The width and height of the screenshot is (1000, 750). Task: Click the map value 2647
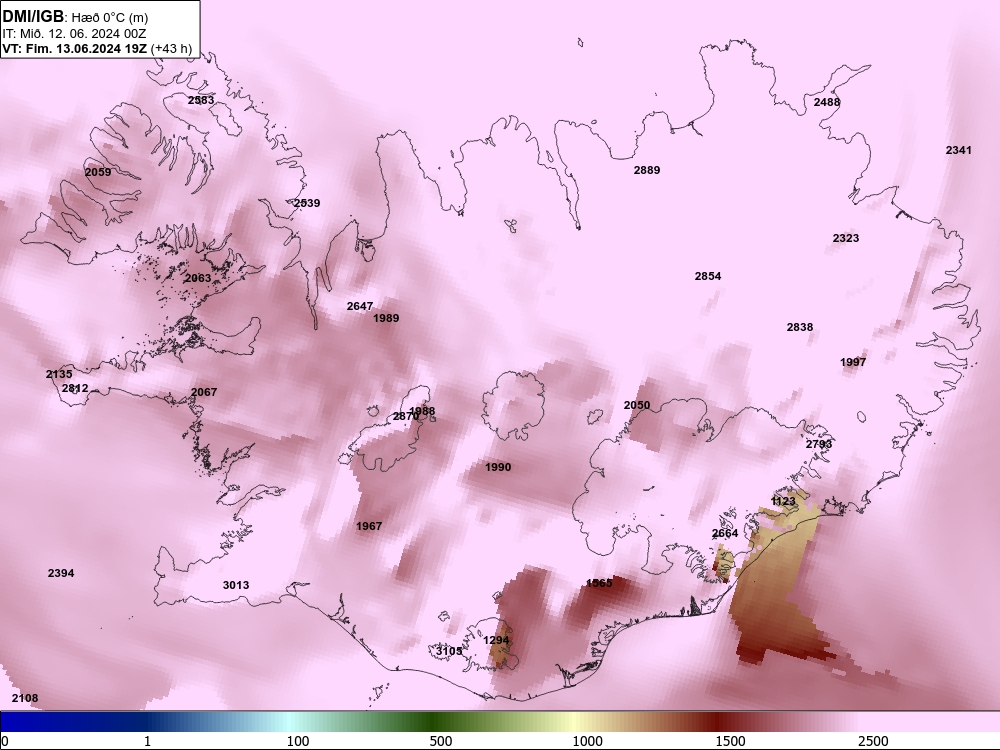360,307
